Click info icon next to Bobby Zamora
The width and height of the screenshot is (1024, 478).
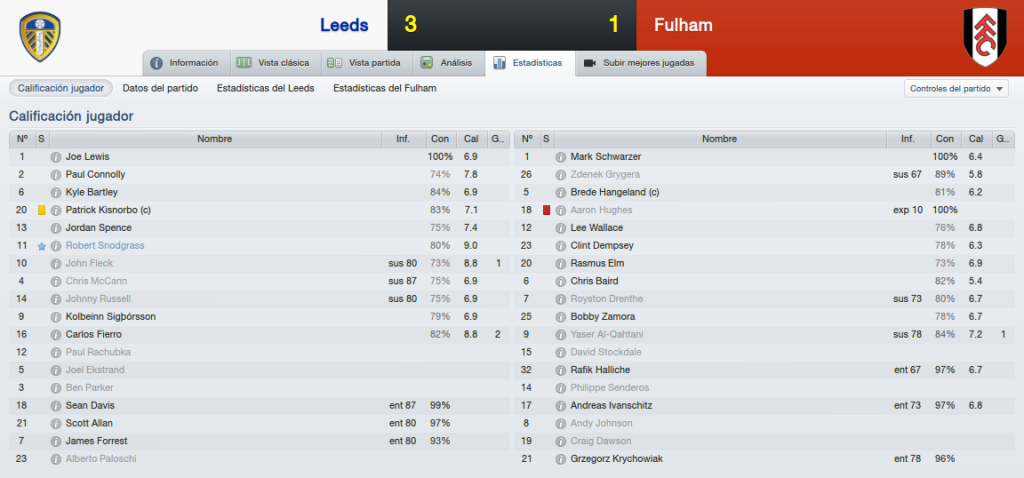[560, 317]
